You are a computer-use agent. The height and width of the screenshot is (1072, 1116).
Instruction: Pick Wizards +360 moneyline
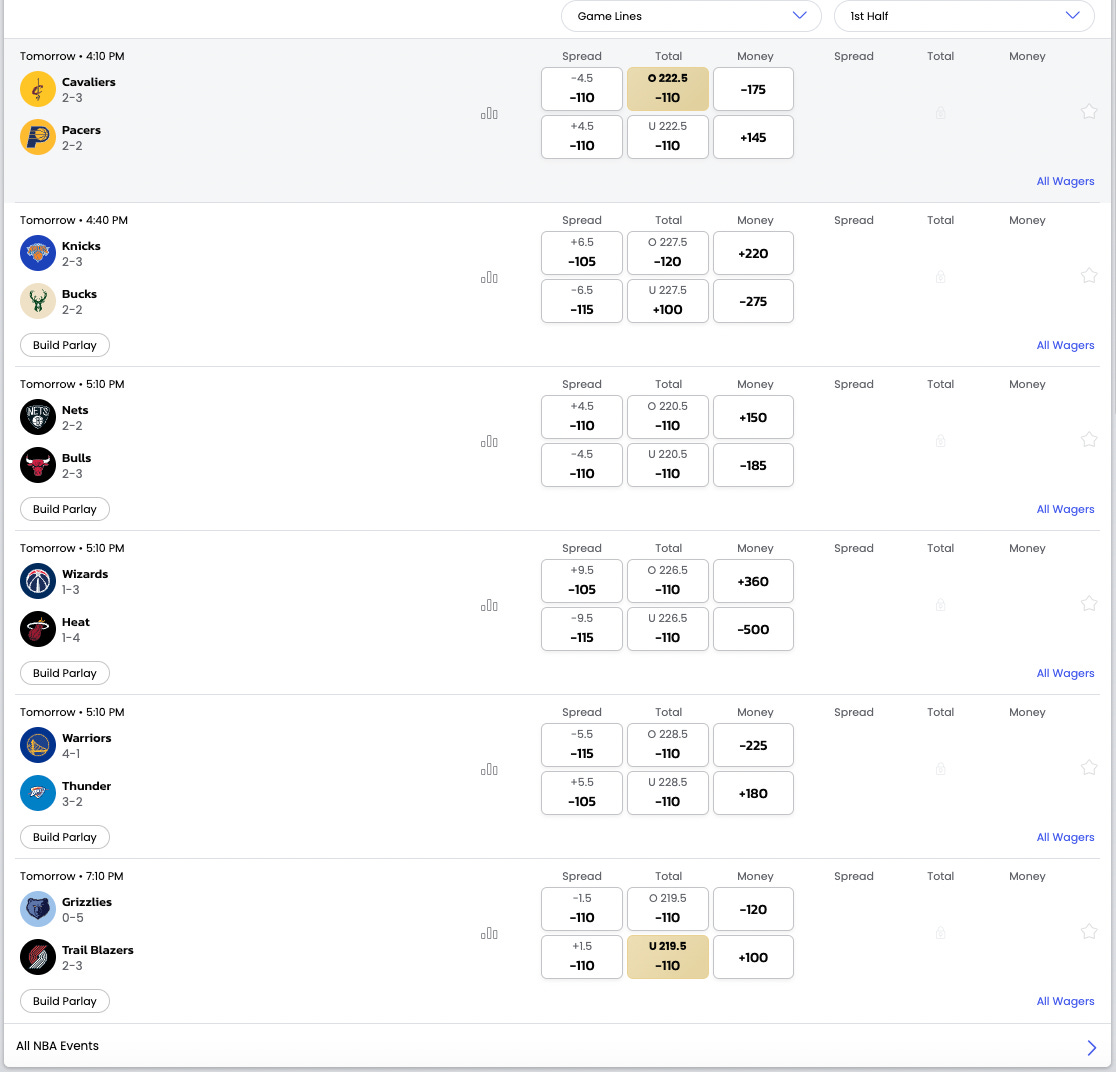(x=753, y=581)
